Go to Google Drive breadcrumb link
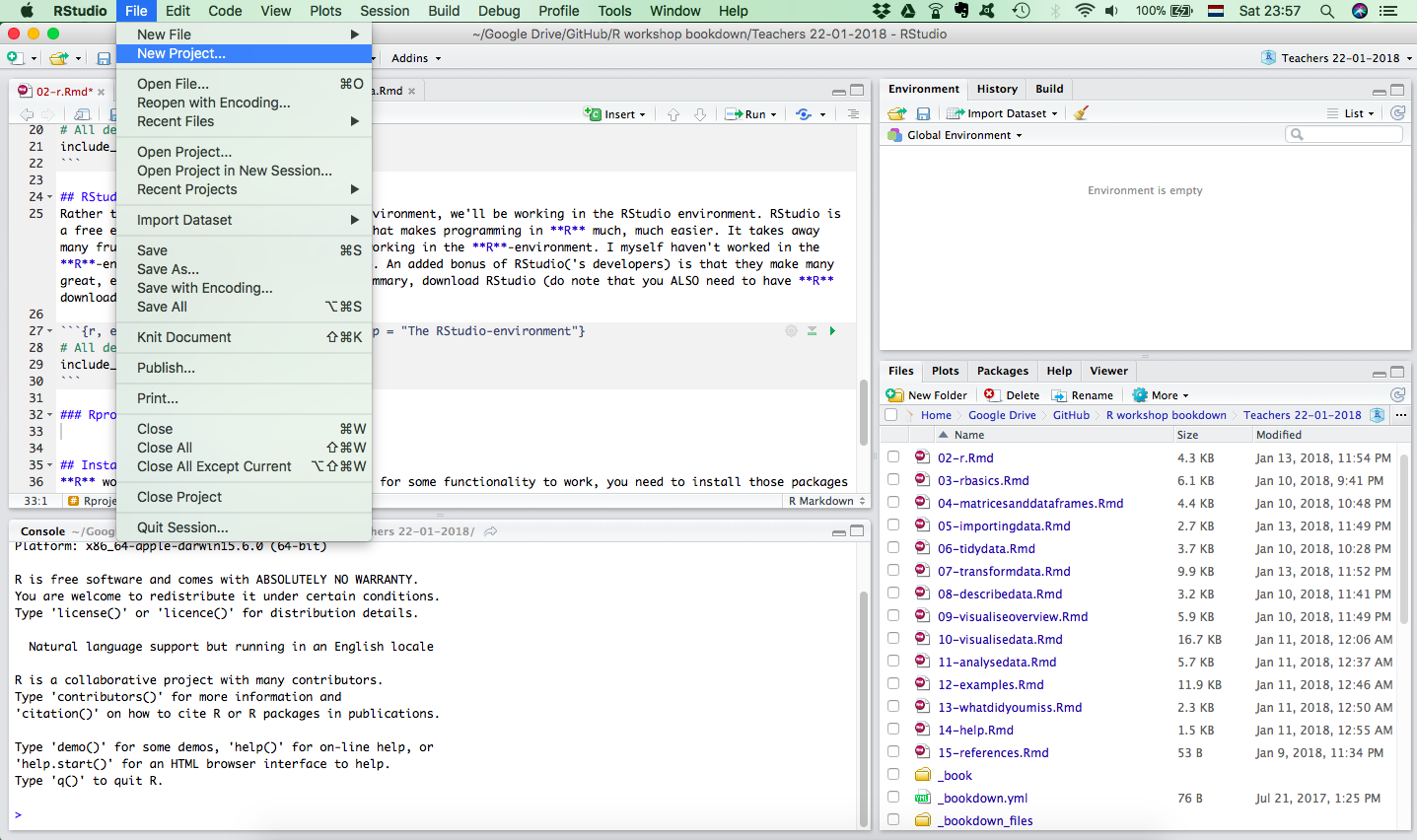1417x840 pixels. pyautogui.click(x=1002, y=415)
